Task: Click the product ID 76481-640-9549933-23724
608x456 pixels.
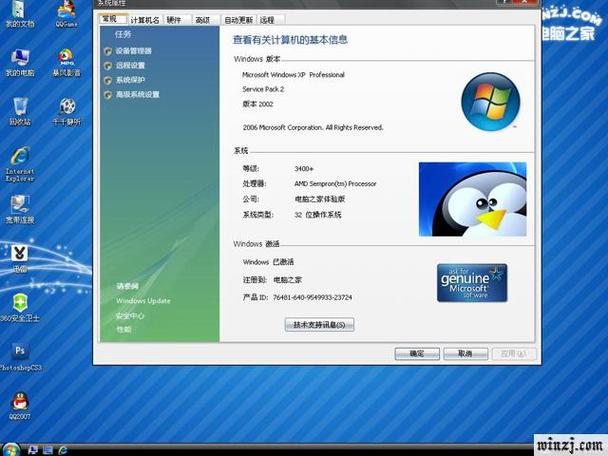Action: [313, 297]
